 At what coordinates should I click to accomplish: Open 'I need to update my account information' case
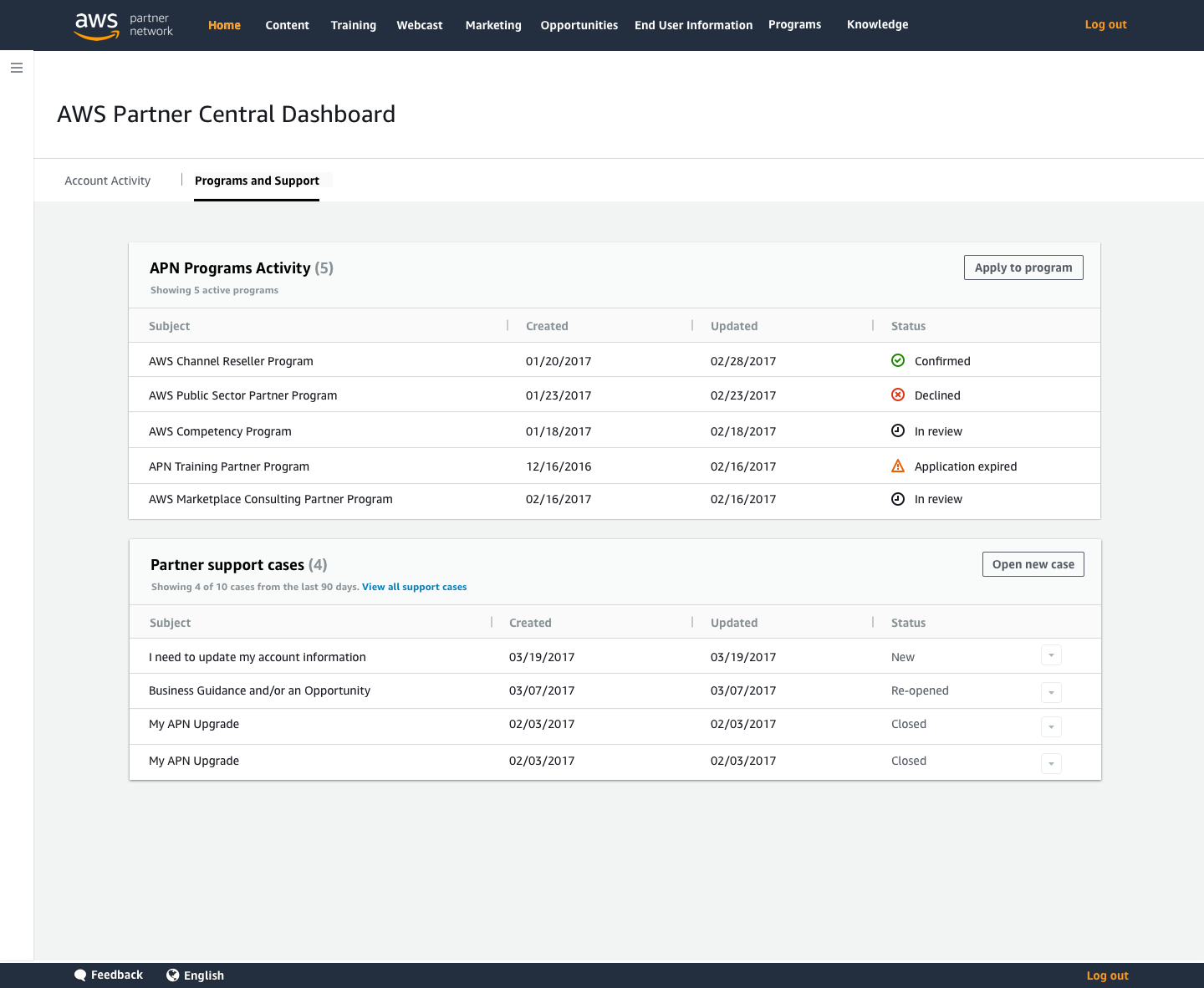pos(258,657)
